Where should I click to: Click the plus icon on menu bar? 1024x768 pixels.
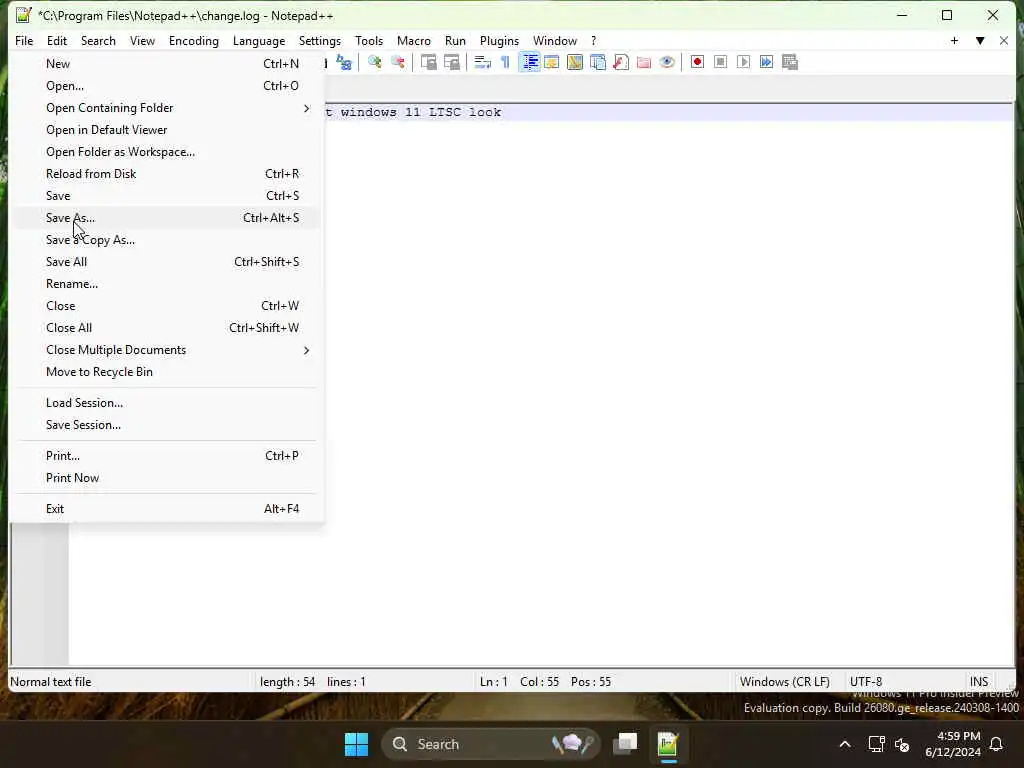tap(954, 40)
